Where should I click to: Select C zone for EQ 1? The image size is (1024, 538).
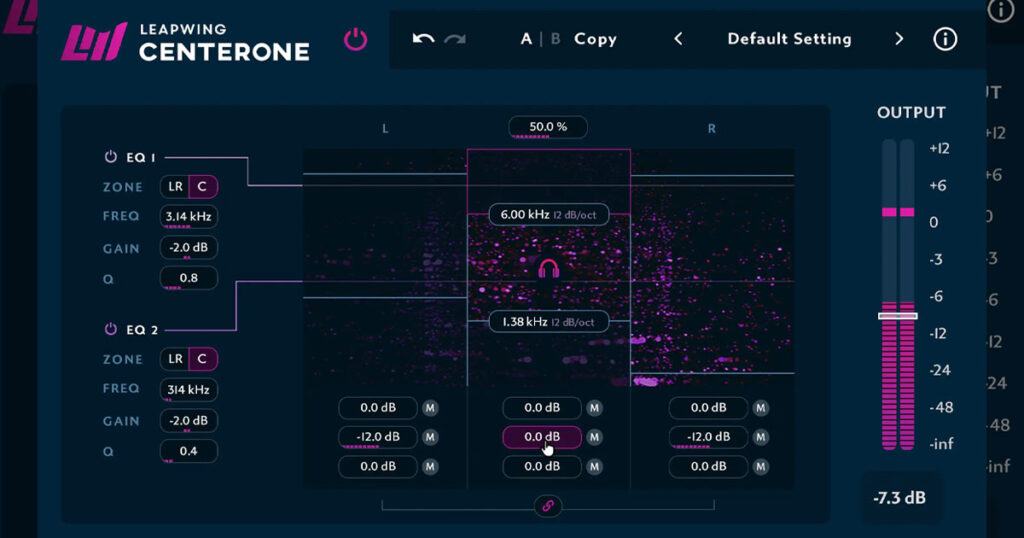click(203, 187)
